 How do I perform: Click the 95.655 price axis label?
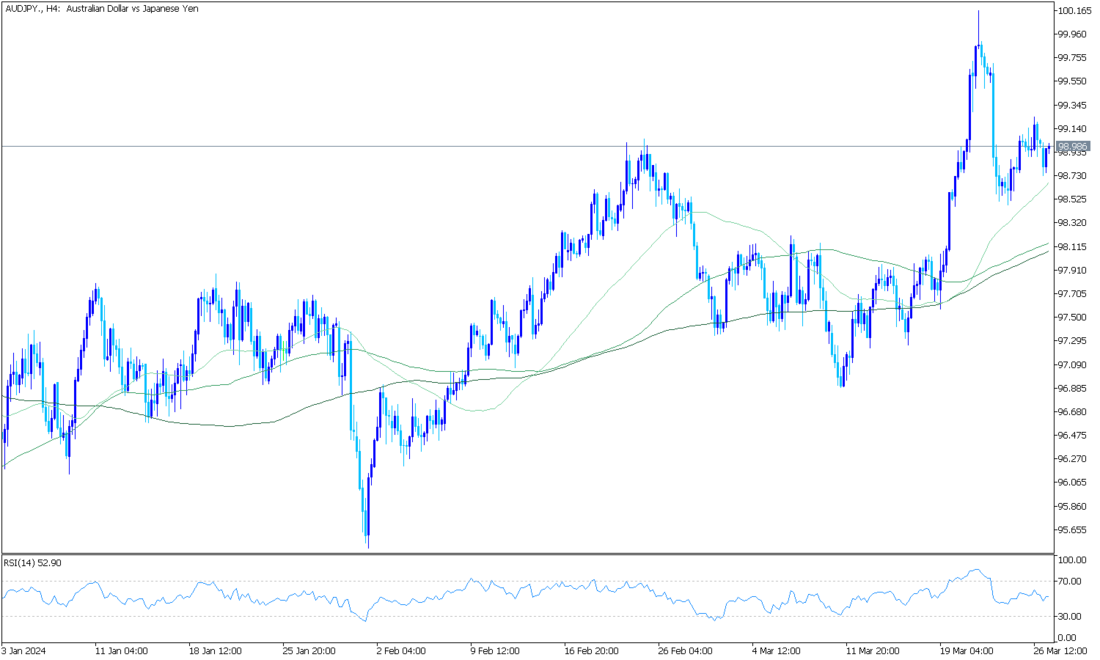pyautogui.click(x=1071, y=530)
